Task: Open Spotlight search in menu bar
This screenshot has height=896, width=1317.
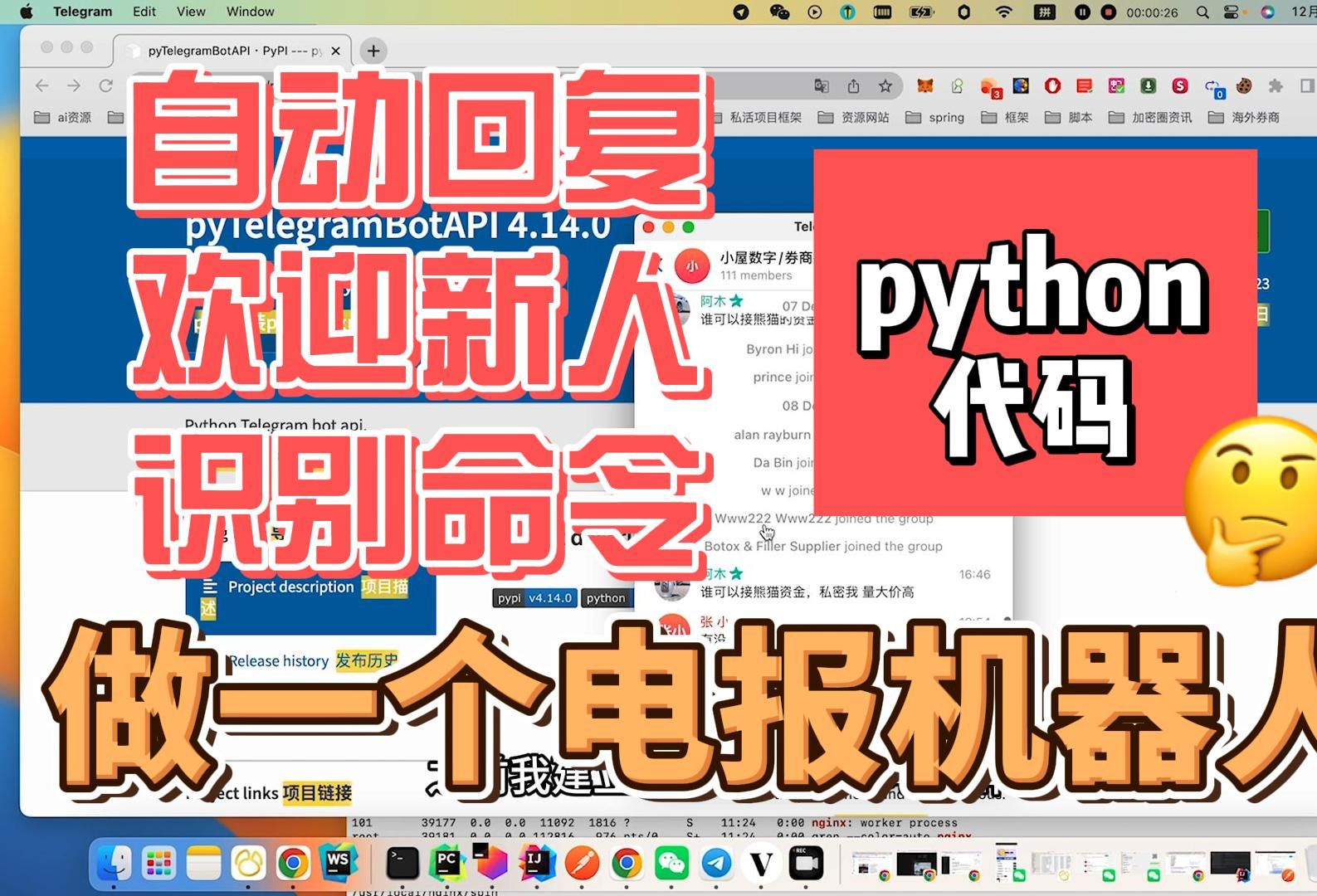Action: (1202, 12)
